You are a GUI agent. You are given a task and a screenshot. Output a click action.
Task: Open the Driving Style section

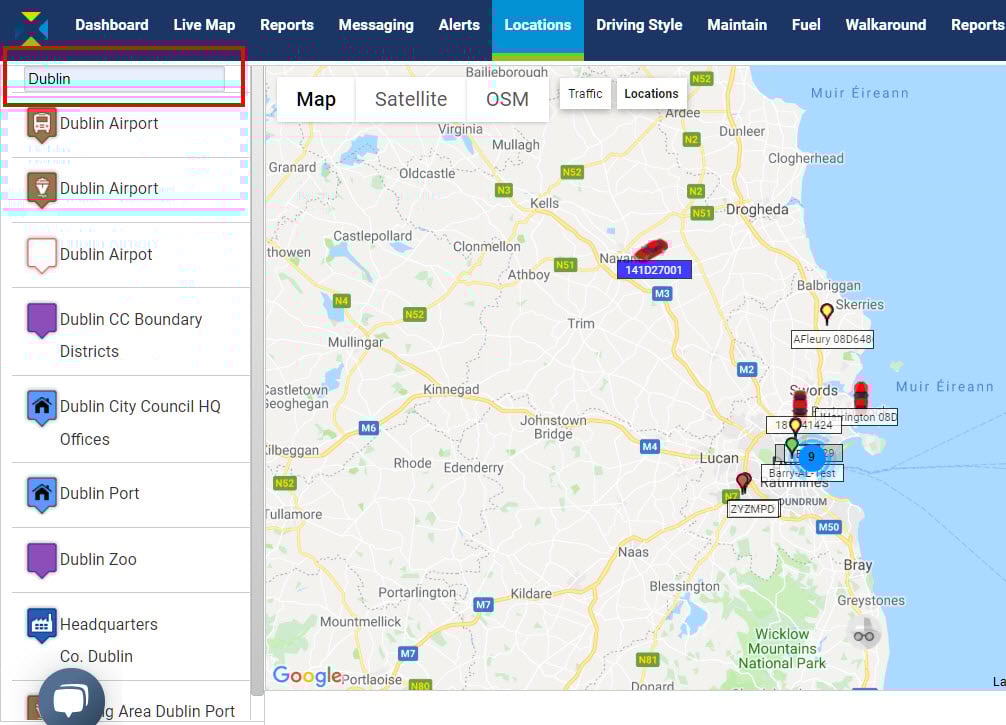tap(639, 25)
